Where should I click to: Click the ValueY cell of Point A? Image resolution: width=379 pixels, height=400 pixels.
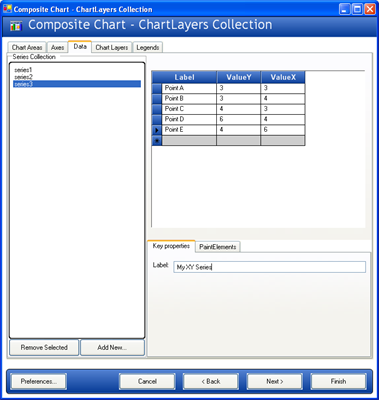239,88
